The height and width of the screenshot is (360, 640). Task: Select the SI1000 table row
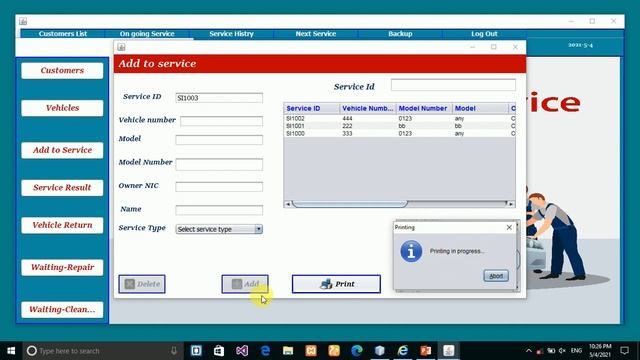(x=400, y=133)
